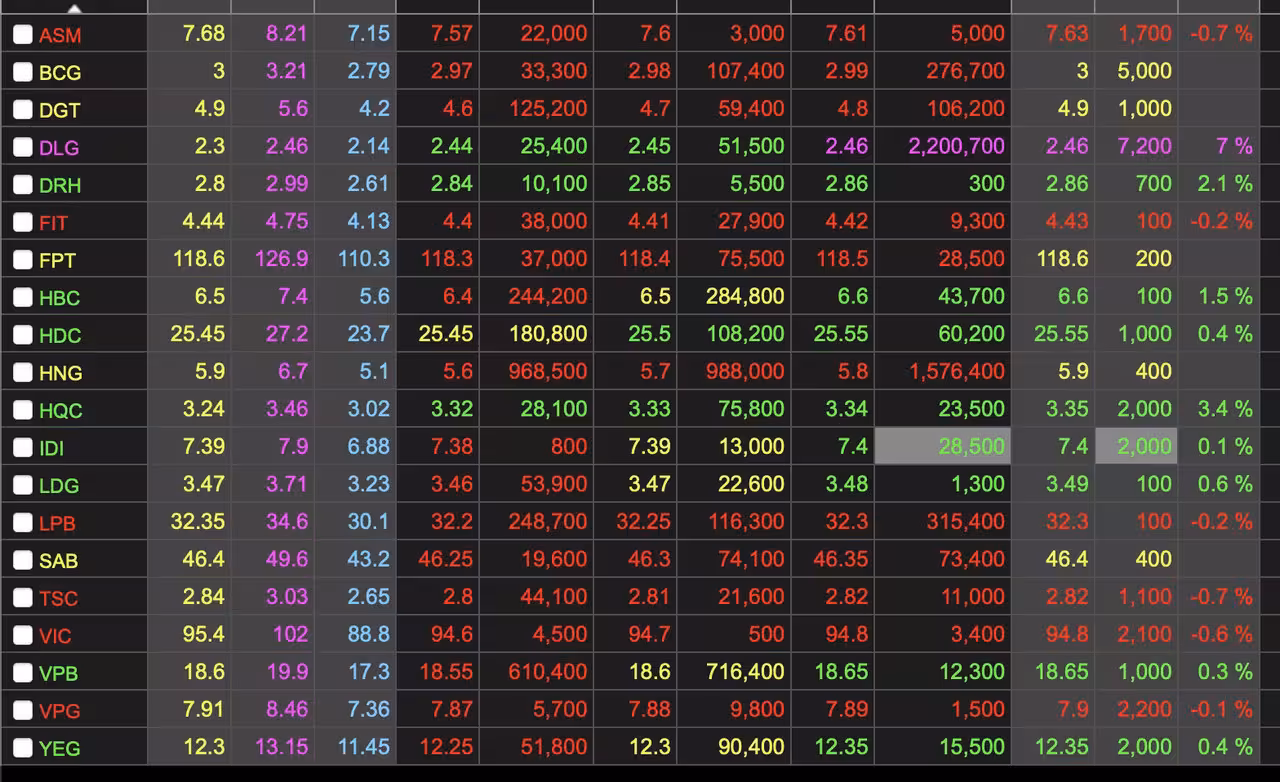
Task: Select the 276,700 volume in BCG row
Action: [965, 71]
